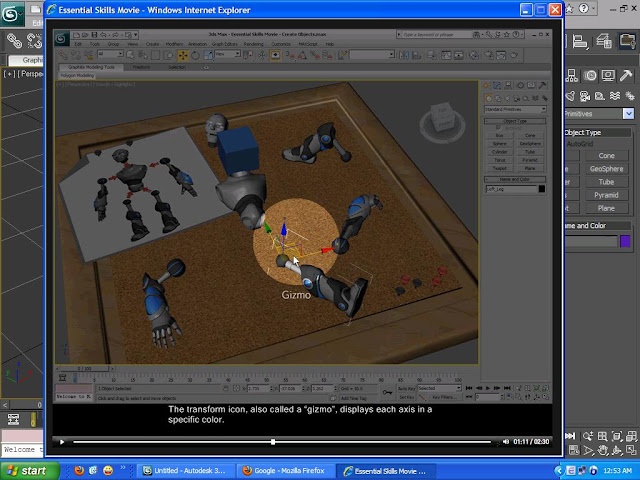640x480 pixels.
Task: Click Select by Name icon in movie toolbar
Action: point(142,55)
